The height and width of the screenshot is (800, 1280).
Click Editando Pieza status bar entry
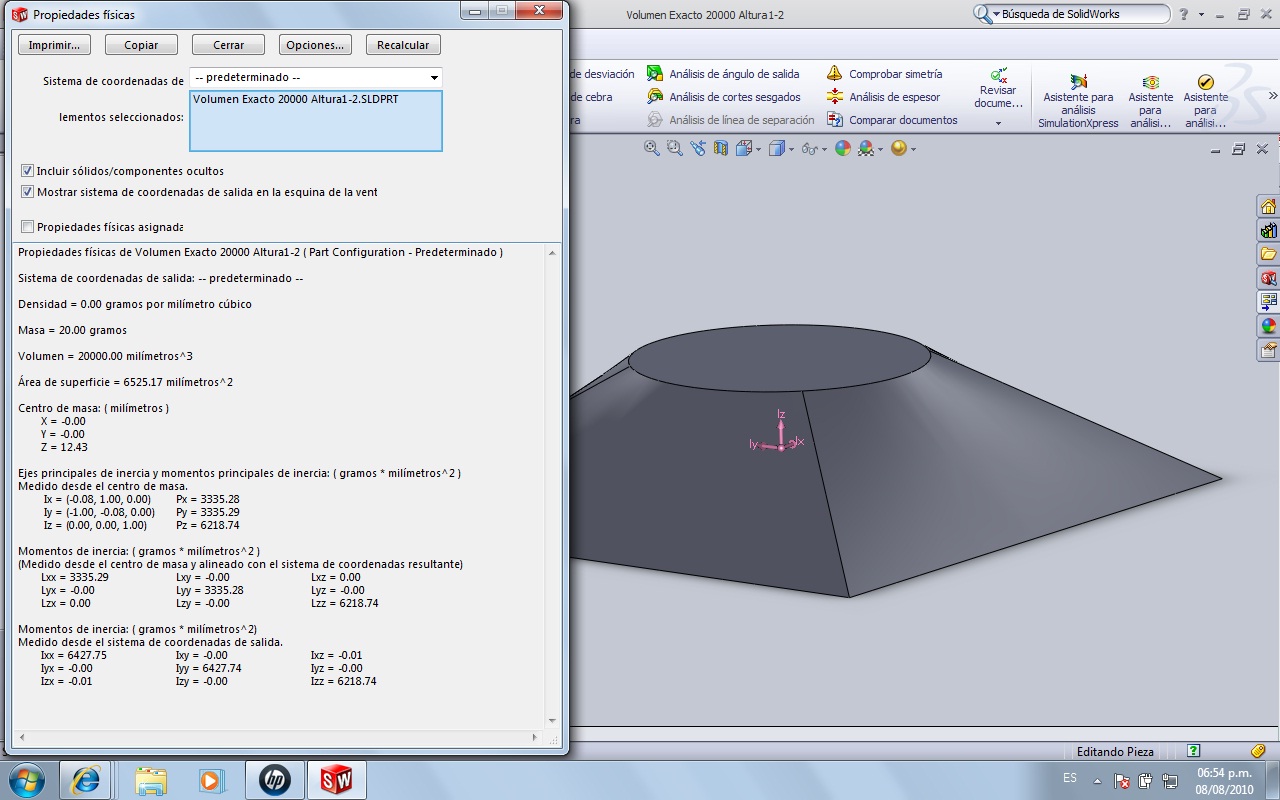1115,751
